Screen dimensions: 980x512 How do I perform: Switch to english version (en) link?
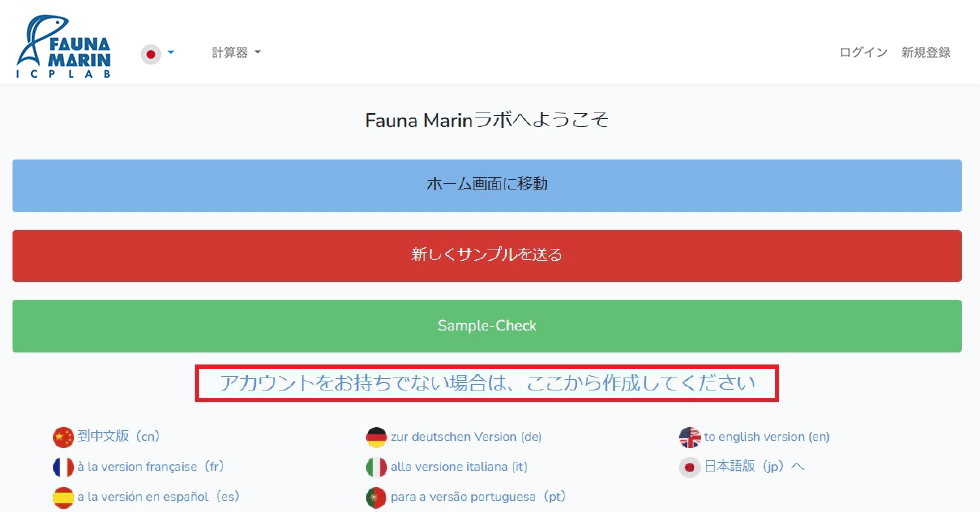tap(766, 437)
